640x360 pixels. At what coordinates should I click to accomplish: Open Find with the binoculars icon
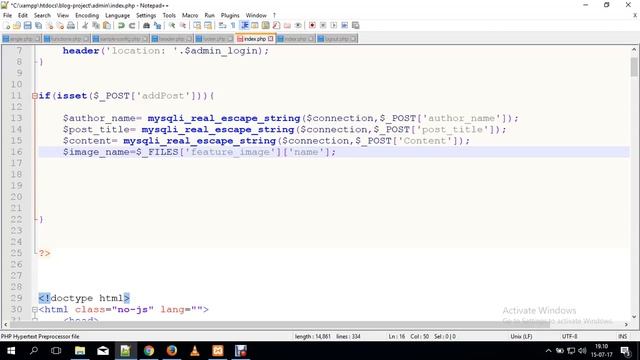(146, 25)
